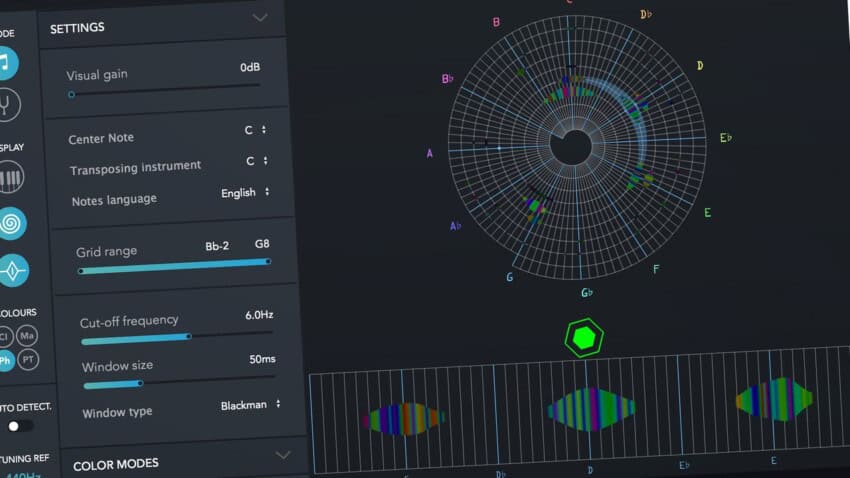This screenshot has height=478, width=850.
Task: Click the Db label on spiral
Action: click(x=646, y=14)
